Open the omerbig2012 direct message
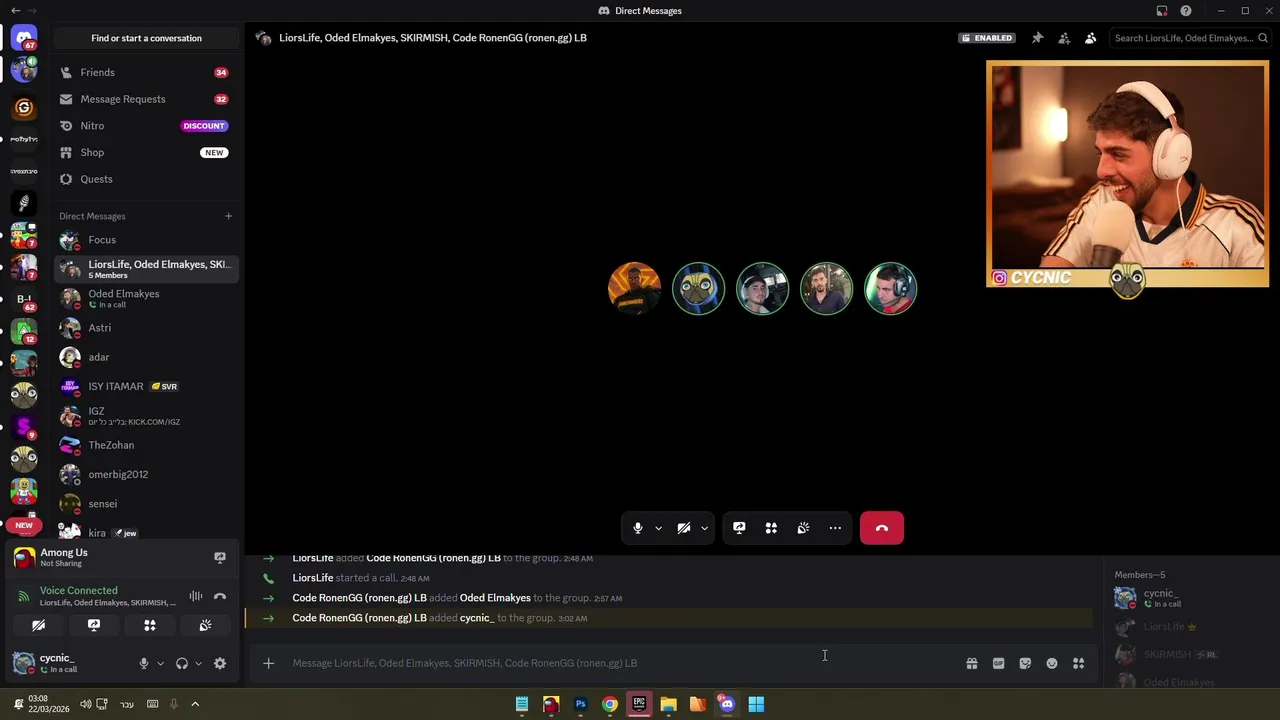The image size is (1280, 720). click(x=146, y=474)
